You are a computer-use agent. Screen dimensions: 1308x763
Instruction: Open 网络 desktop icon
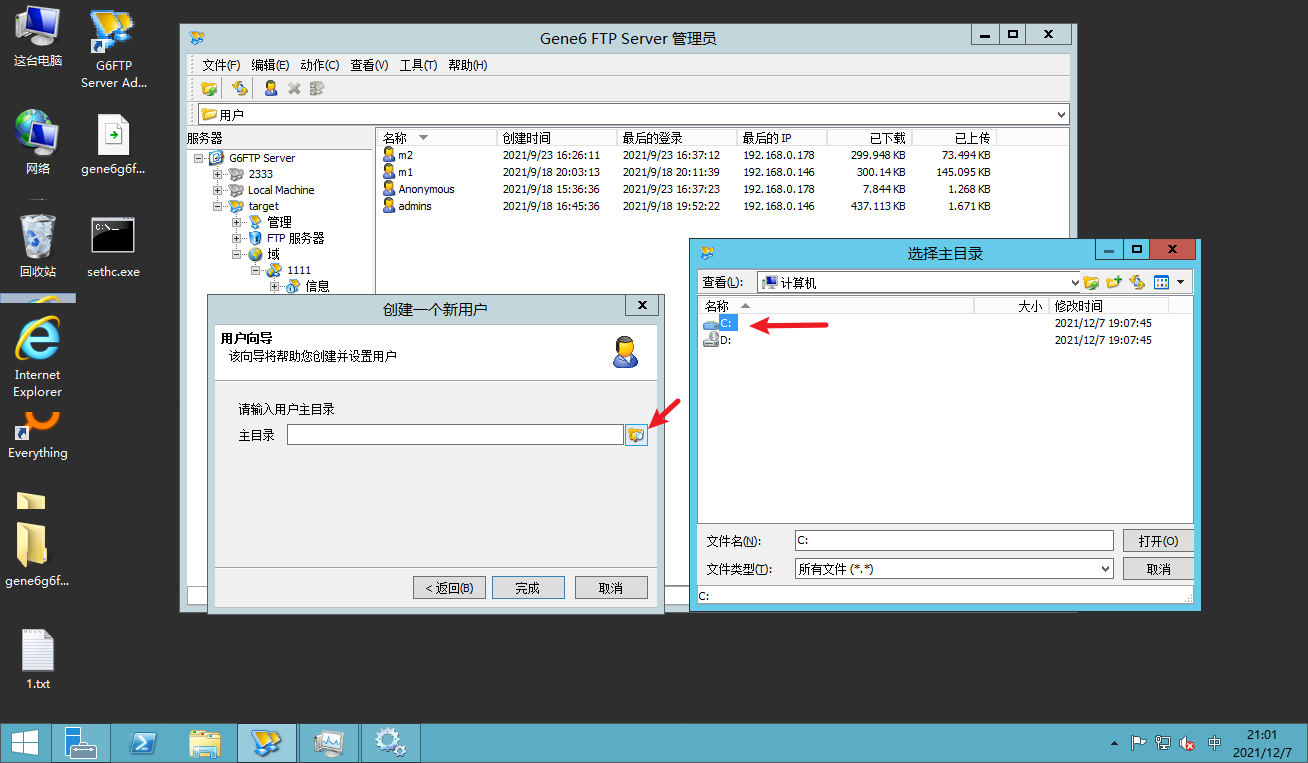point(37,143)
